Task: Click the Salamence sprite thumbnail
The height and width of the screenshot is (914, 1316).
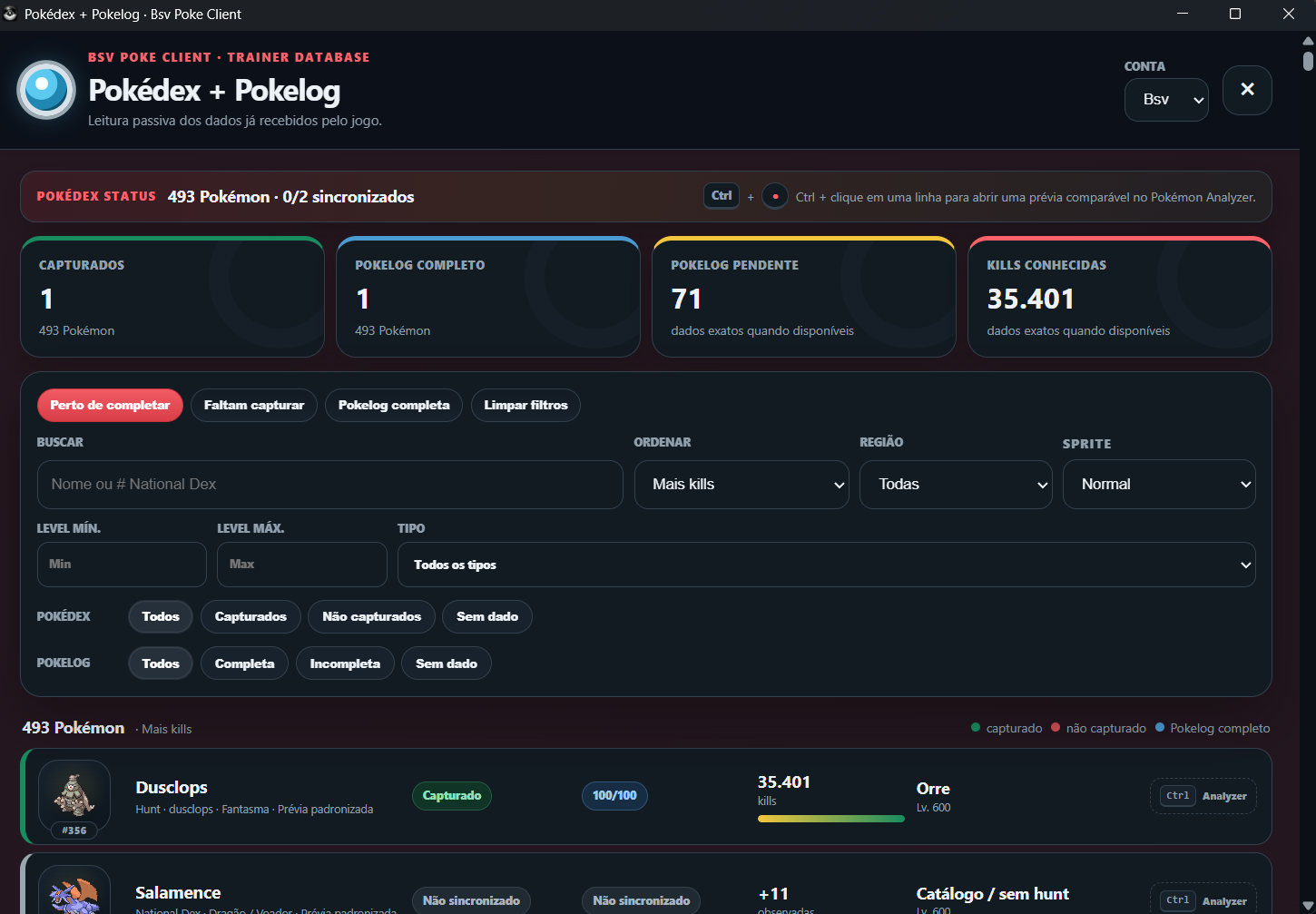Action: tap(74, 890)
